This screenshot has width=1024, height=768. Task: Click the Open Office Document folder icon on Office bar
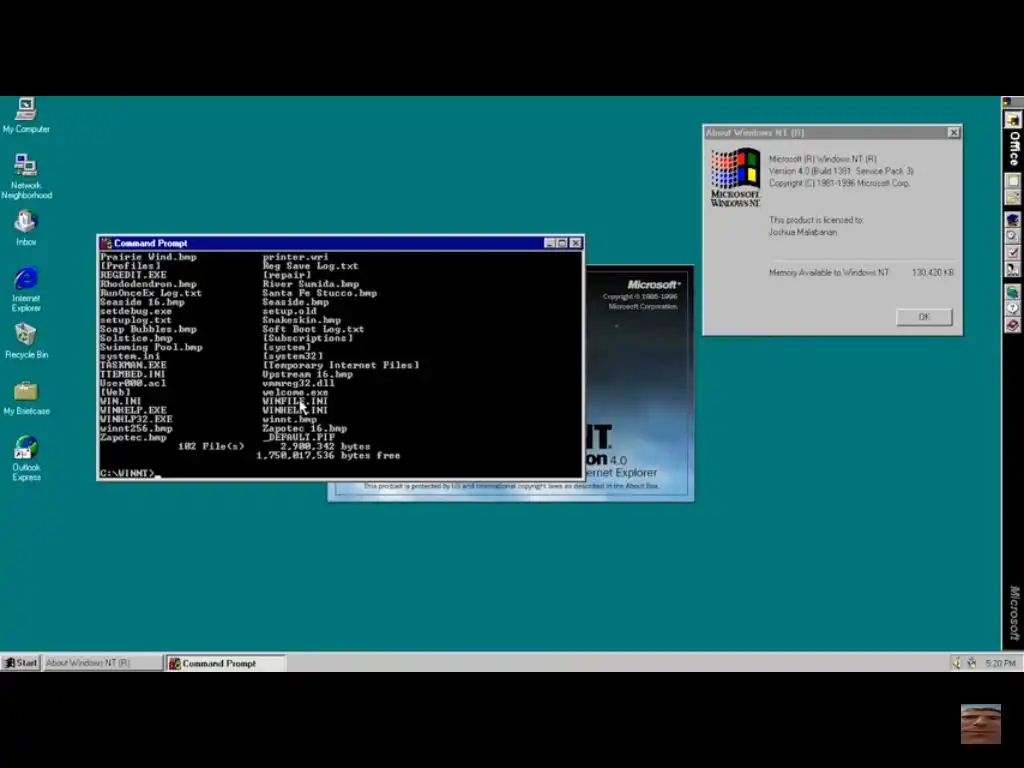[x=1013, y=197]
